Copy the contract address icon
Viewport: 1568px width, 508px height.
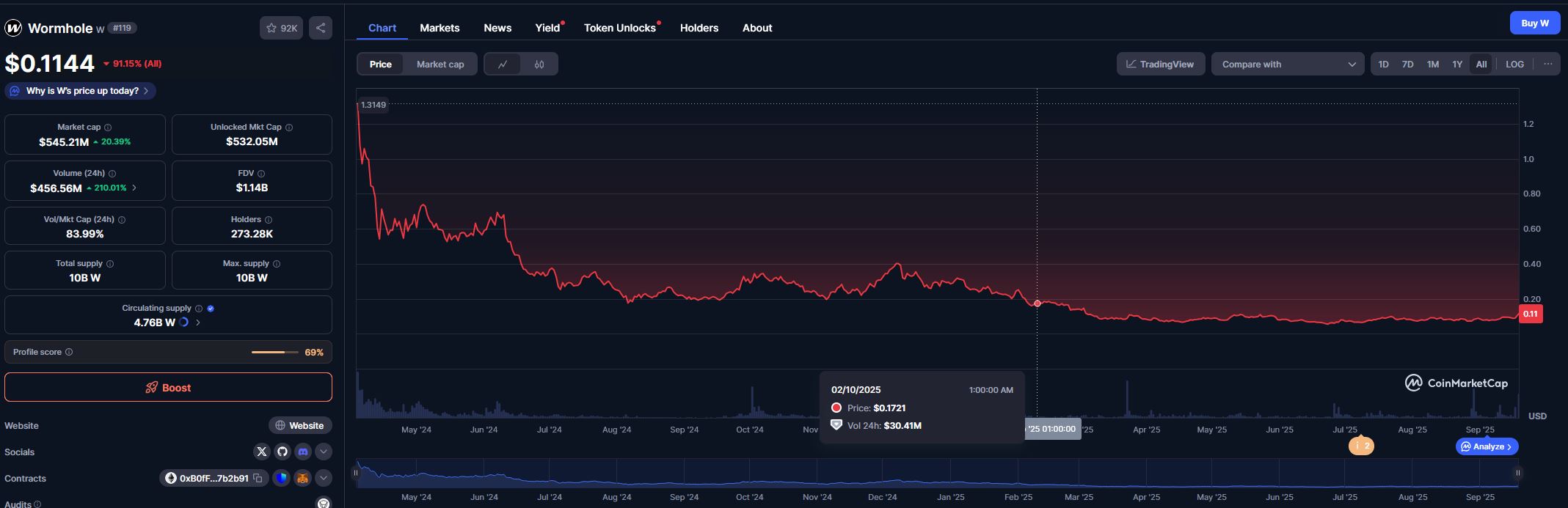coord(258,478)
